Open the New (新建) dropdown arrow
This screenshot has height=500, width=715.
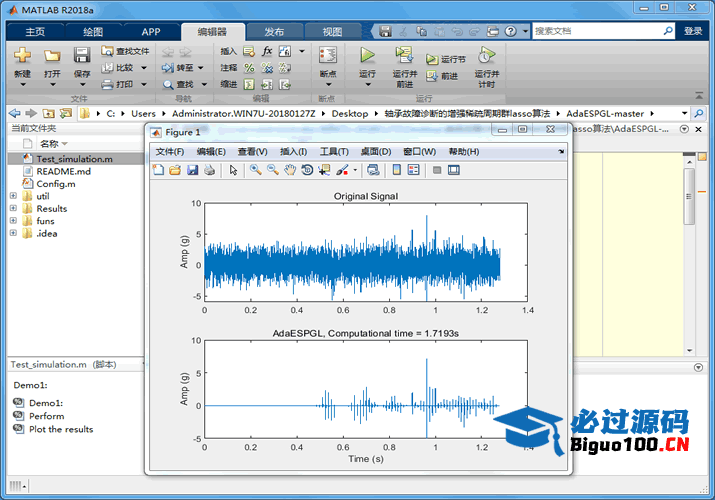point(22,85)
